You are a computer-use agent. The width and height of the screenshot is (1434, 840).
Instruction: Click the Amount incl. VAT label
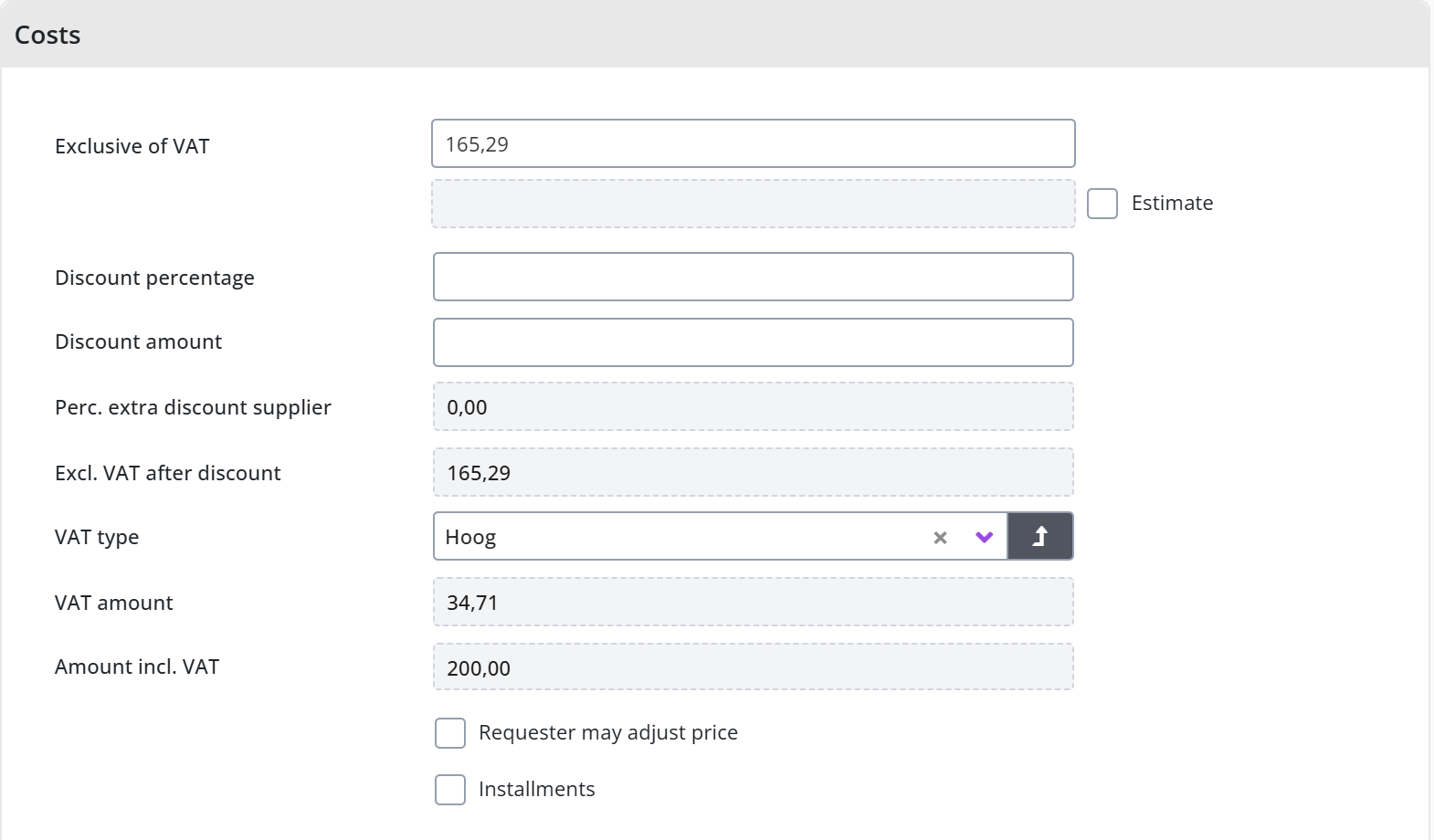pyautogui.click(x=137, y=667)
